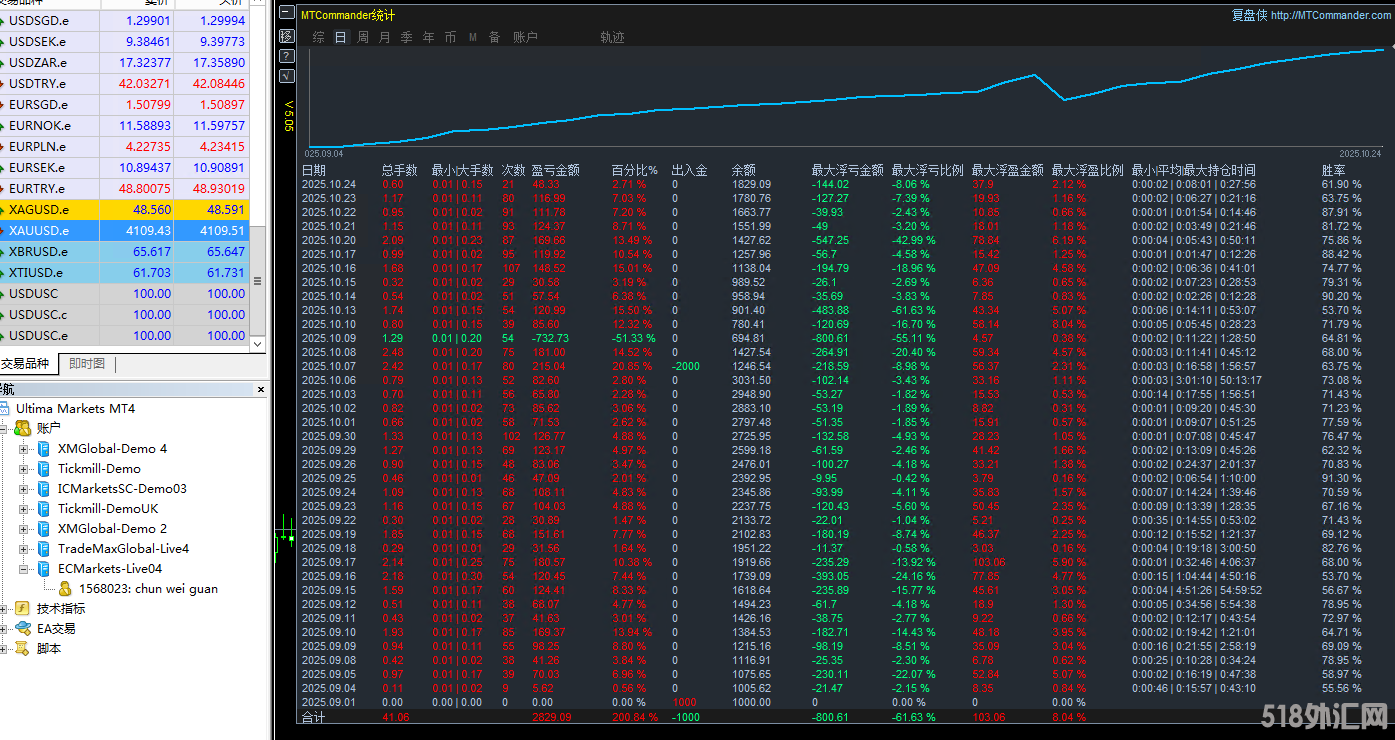Viewport: 1395px width, 740px height.
Task: Click the 账户 accounts folder icon in navigator
Action: coord(22,428)
